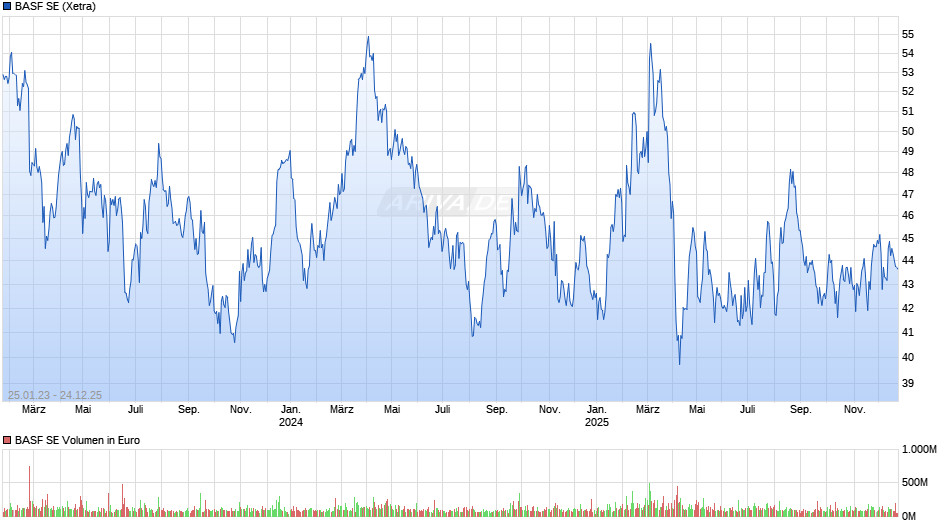The width and height of the screenshot is (940, 526).
Task: Click the price axis label 55
Action: click(x=908, y=34)
